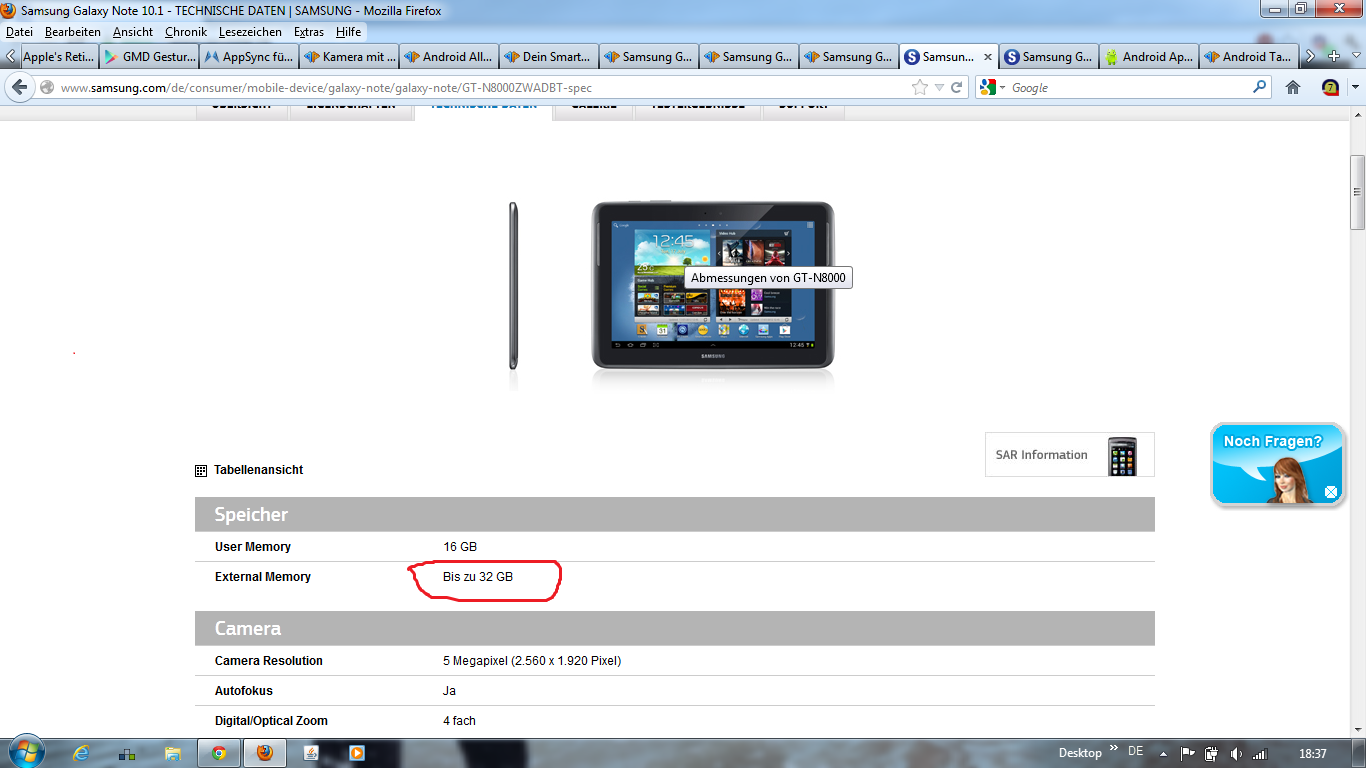Open the Windows Start menu
Screen dimensions: 1366x768
tap(25, 752)
